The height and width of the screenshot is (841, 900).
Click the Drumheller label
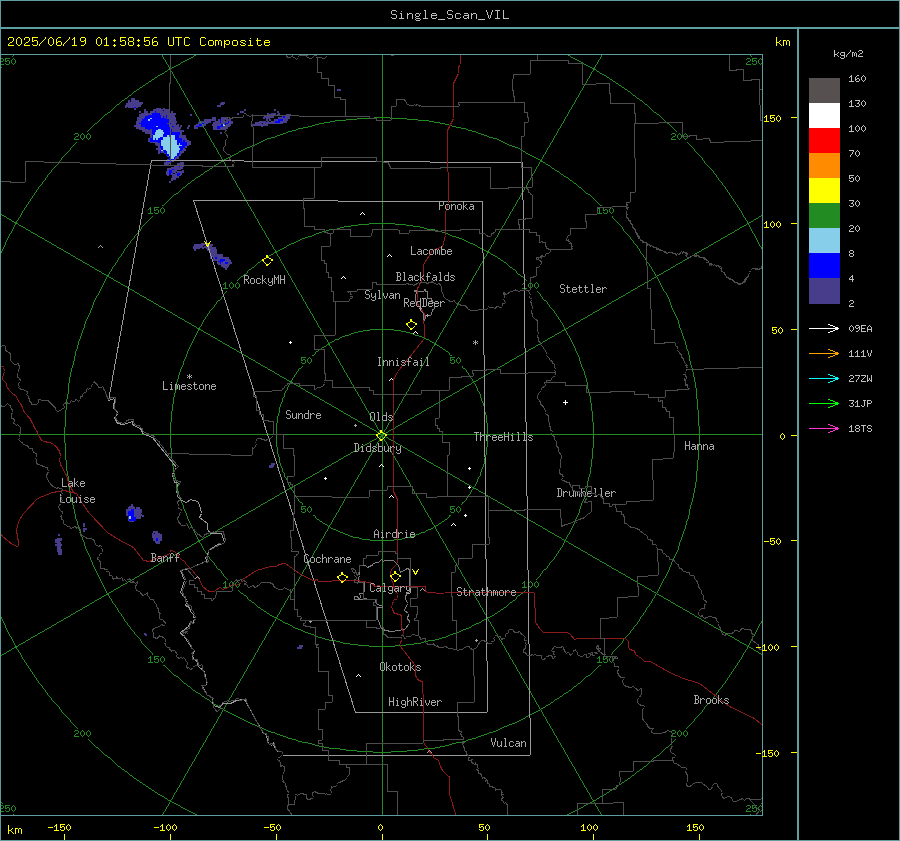[x=586, y=493]
